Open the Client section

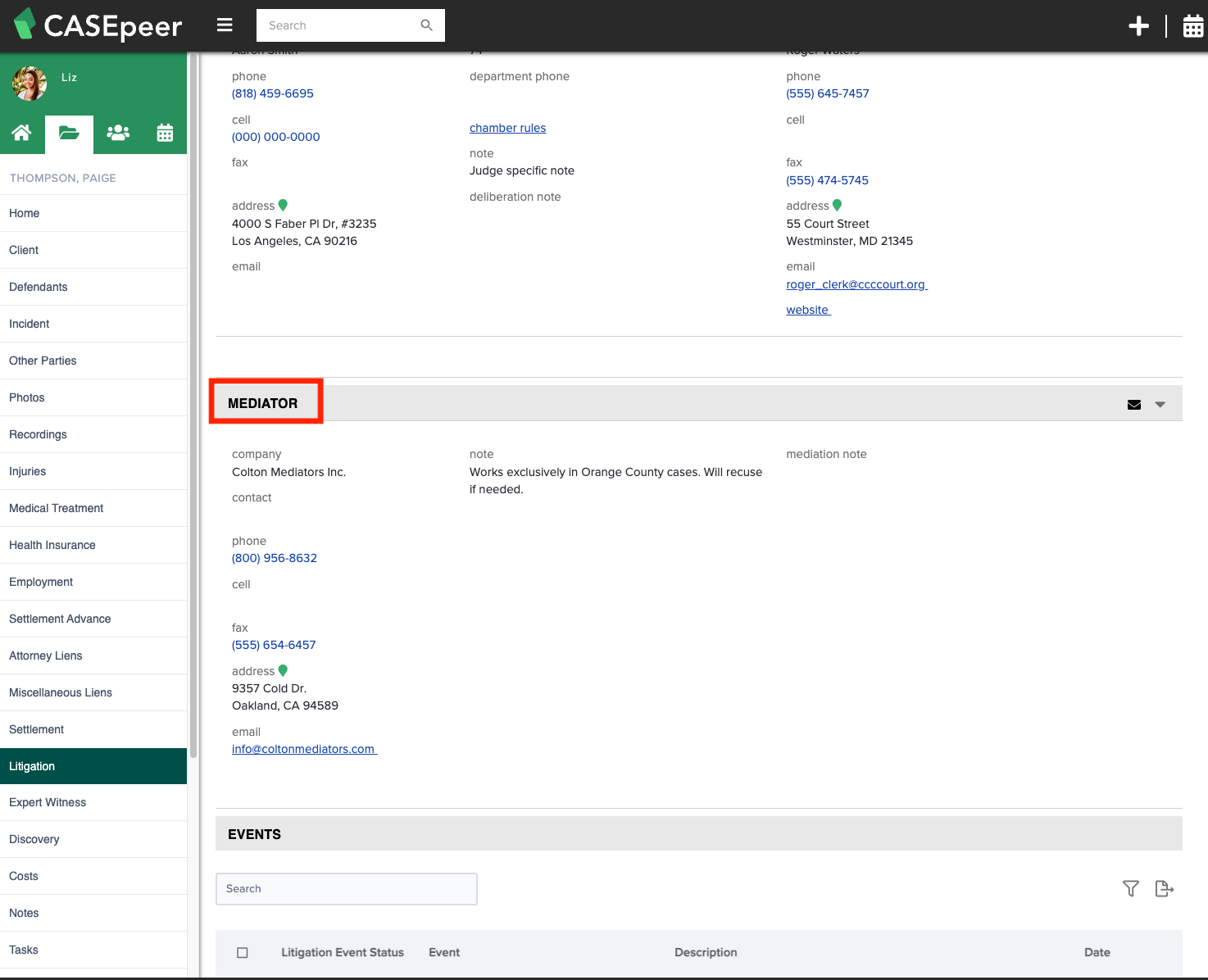(93, 250)
